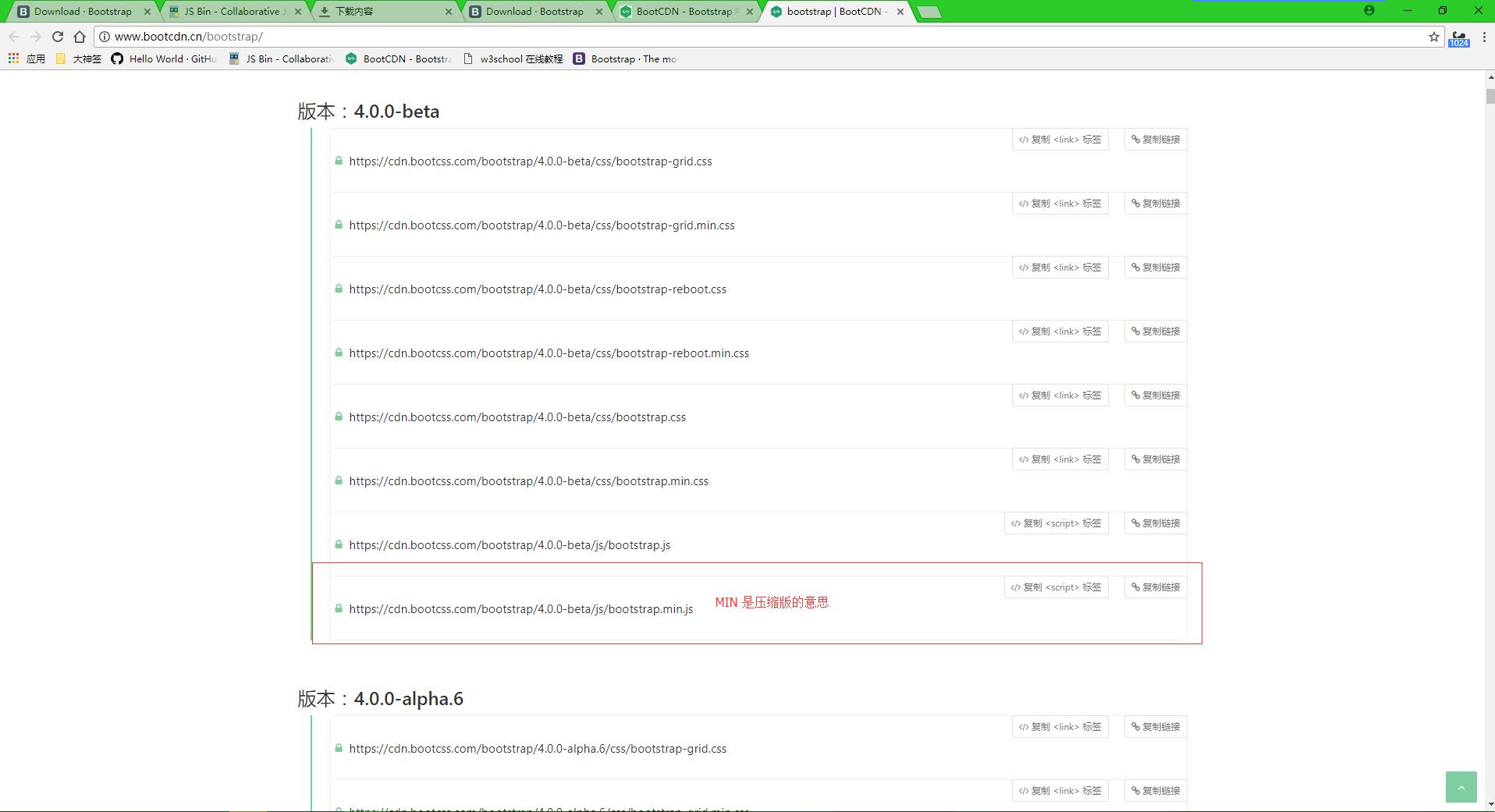This screenshot has height=812, width=1495.
Task: Open Bootstrap · The most bookmark
Action: (627, 59)
